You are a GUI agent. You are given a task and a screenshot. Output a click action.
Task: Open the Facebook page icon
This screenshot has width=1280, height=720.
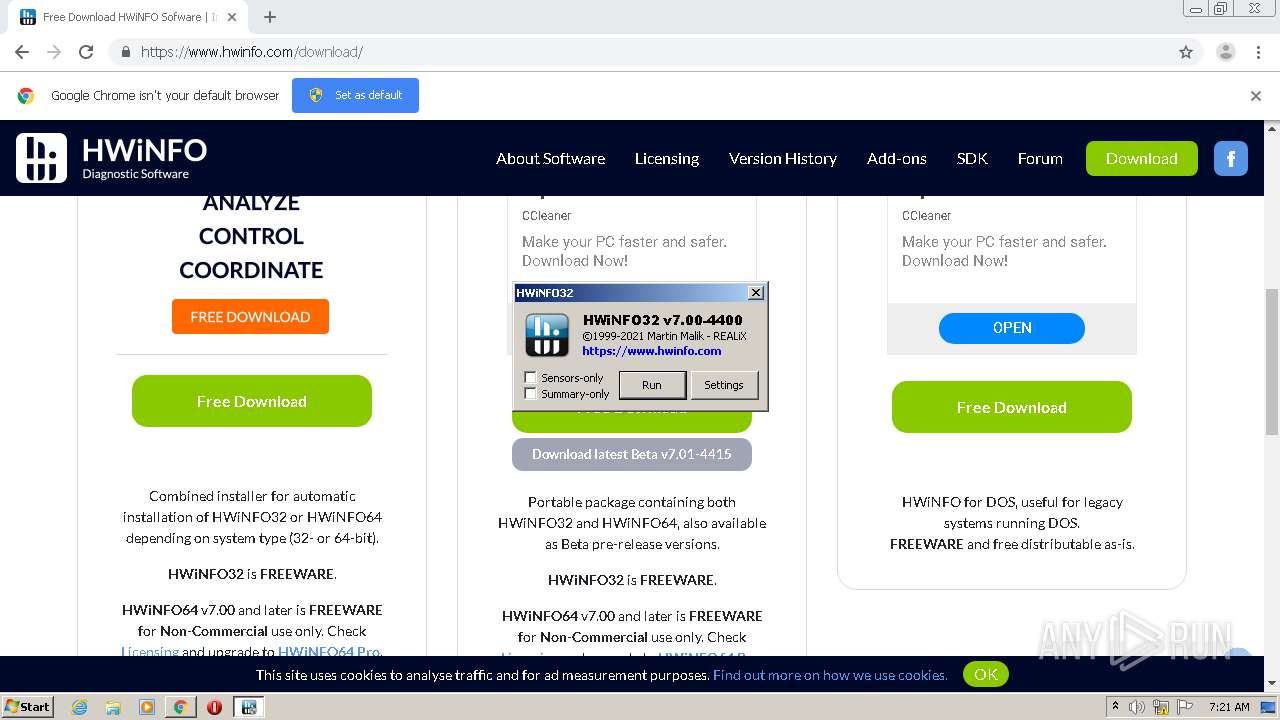(1231, 158)
